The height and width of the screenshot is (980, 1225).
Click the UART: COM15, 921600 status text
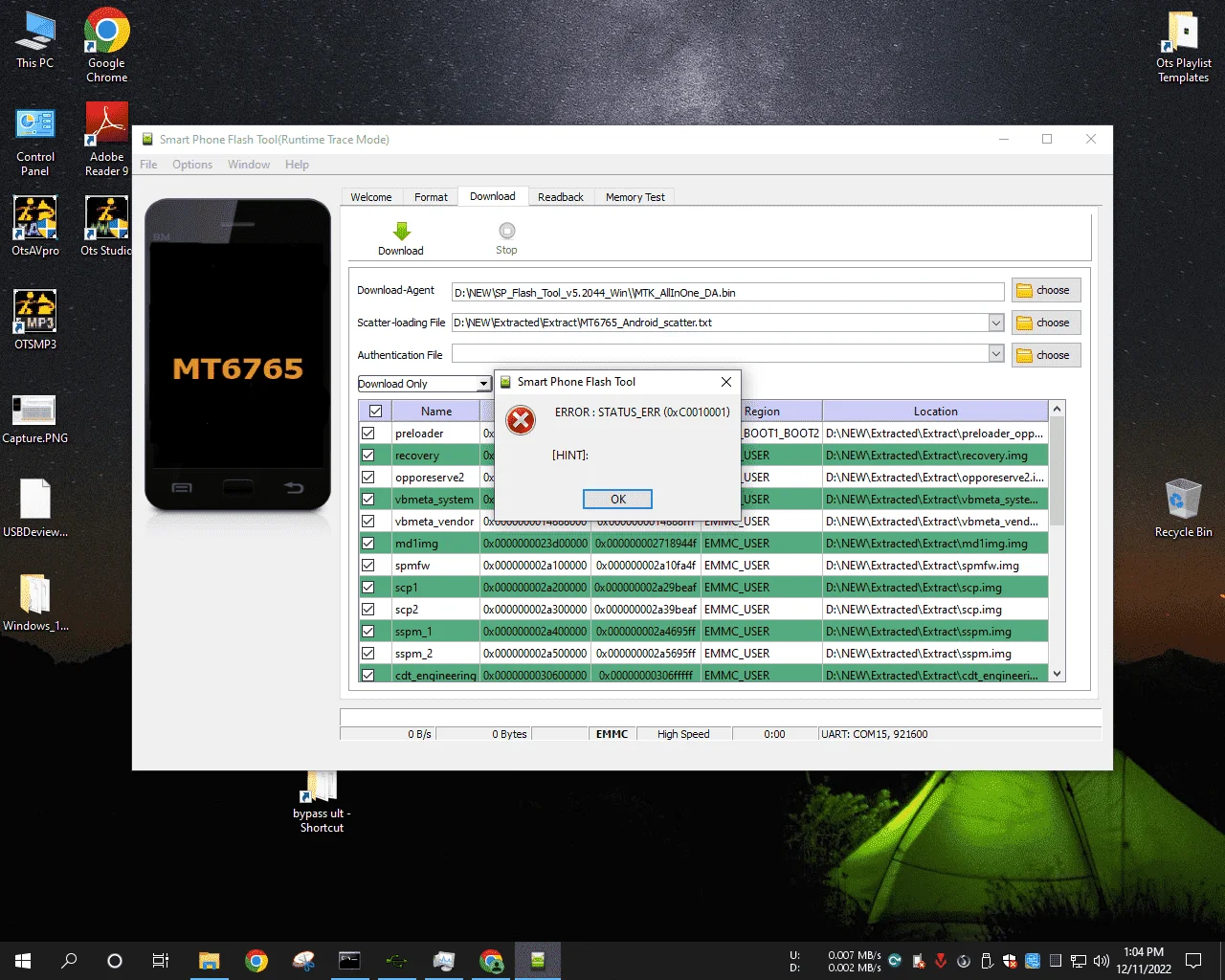click(x=875, y=734)
